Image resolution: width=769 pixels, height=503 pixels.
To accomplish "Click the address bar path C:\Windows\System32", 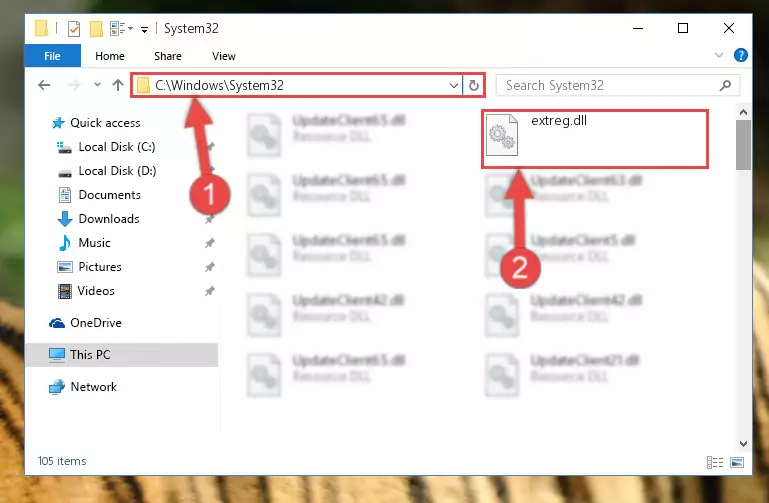I will click(219, 85).
